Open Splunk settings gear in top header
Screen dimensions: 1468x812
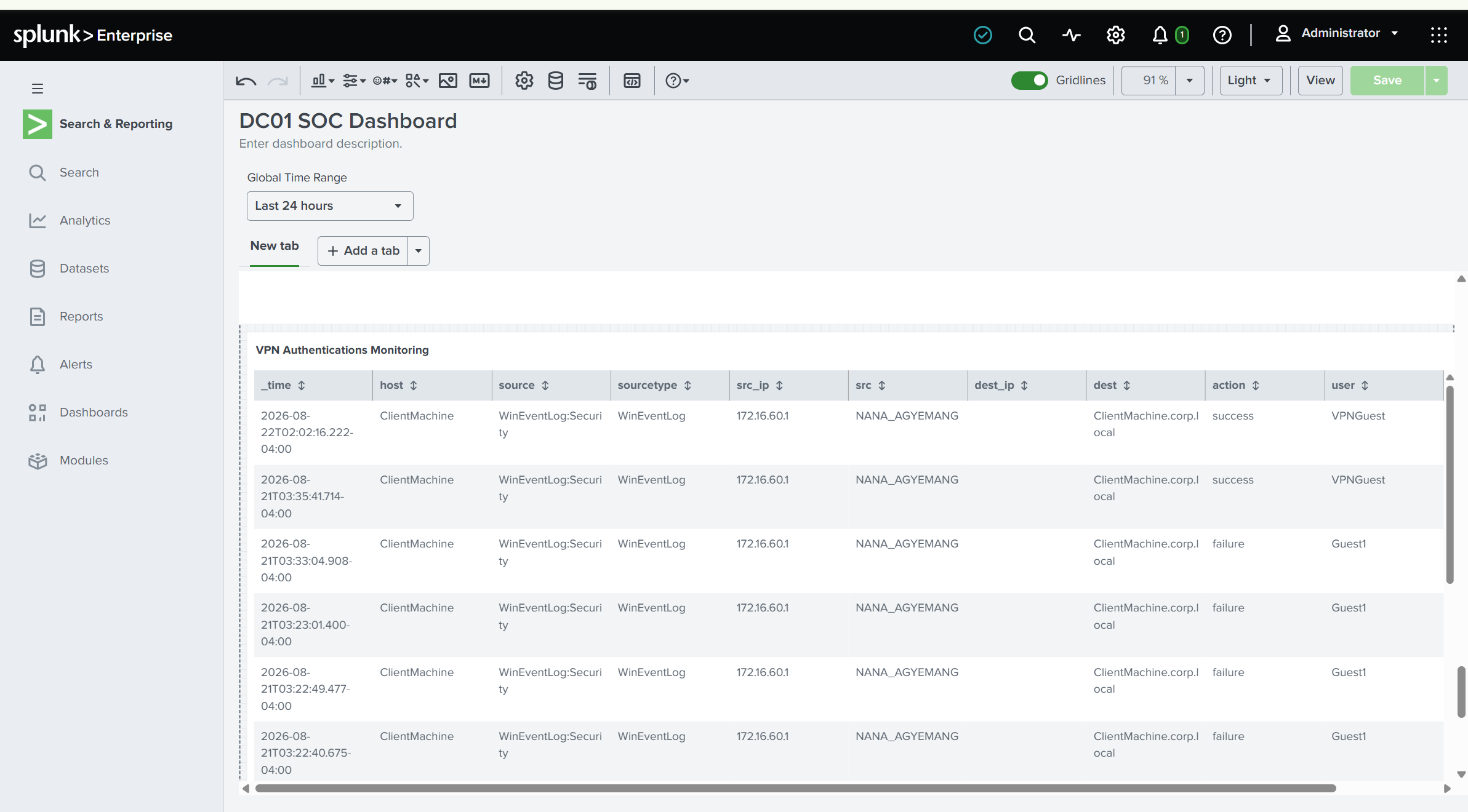(x=1116, y=35)
